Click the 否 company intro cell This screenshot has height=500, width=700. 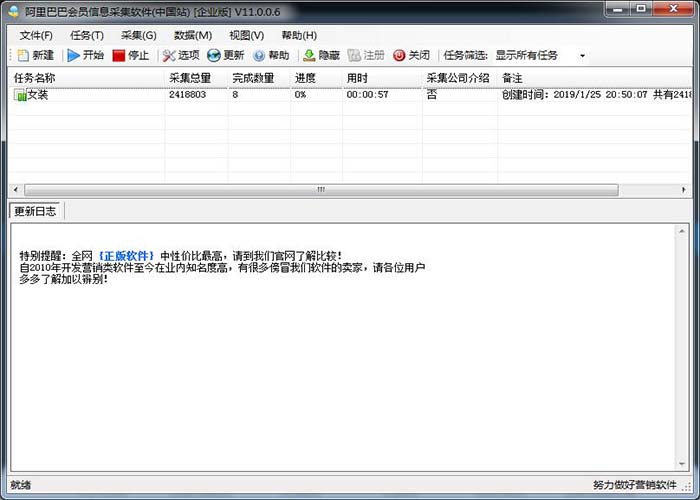(432, 95)
